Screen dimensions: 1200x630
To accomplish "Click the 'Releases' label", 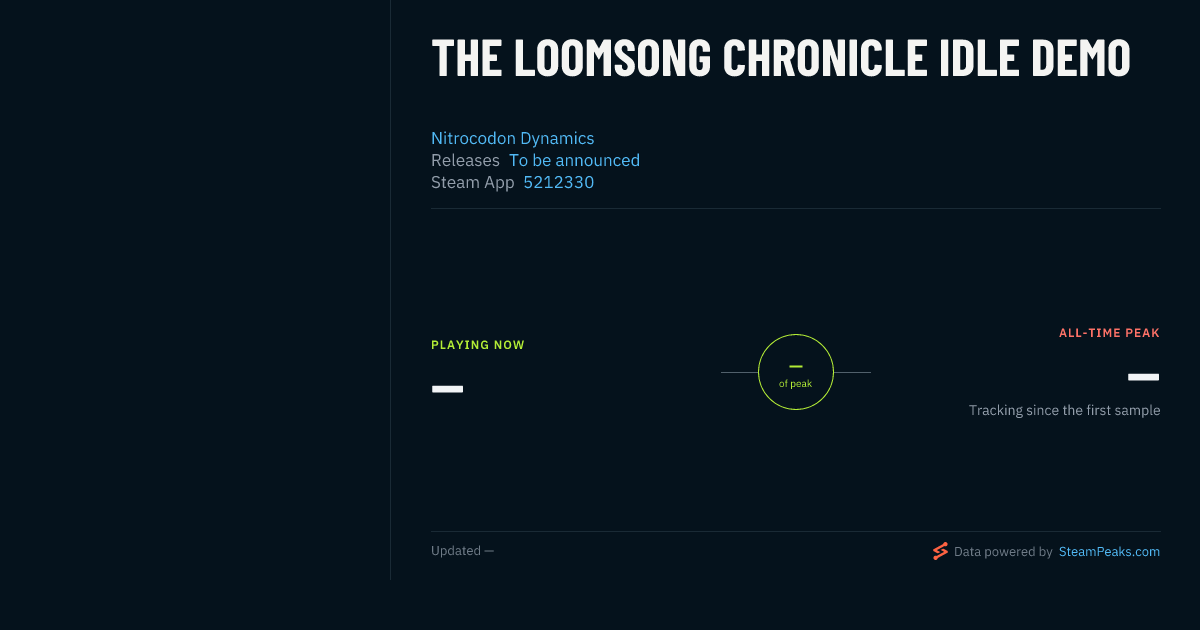I will point(465,160).
